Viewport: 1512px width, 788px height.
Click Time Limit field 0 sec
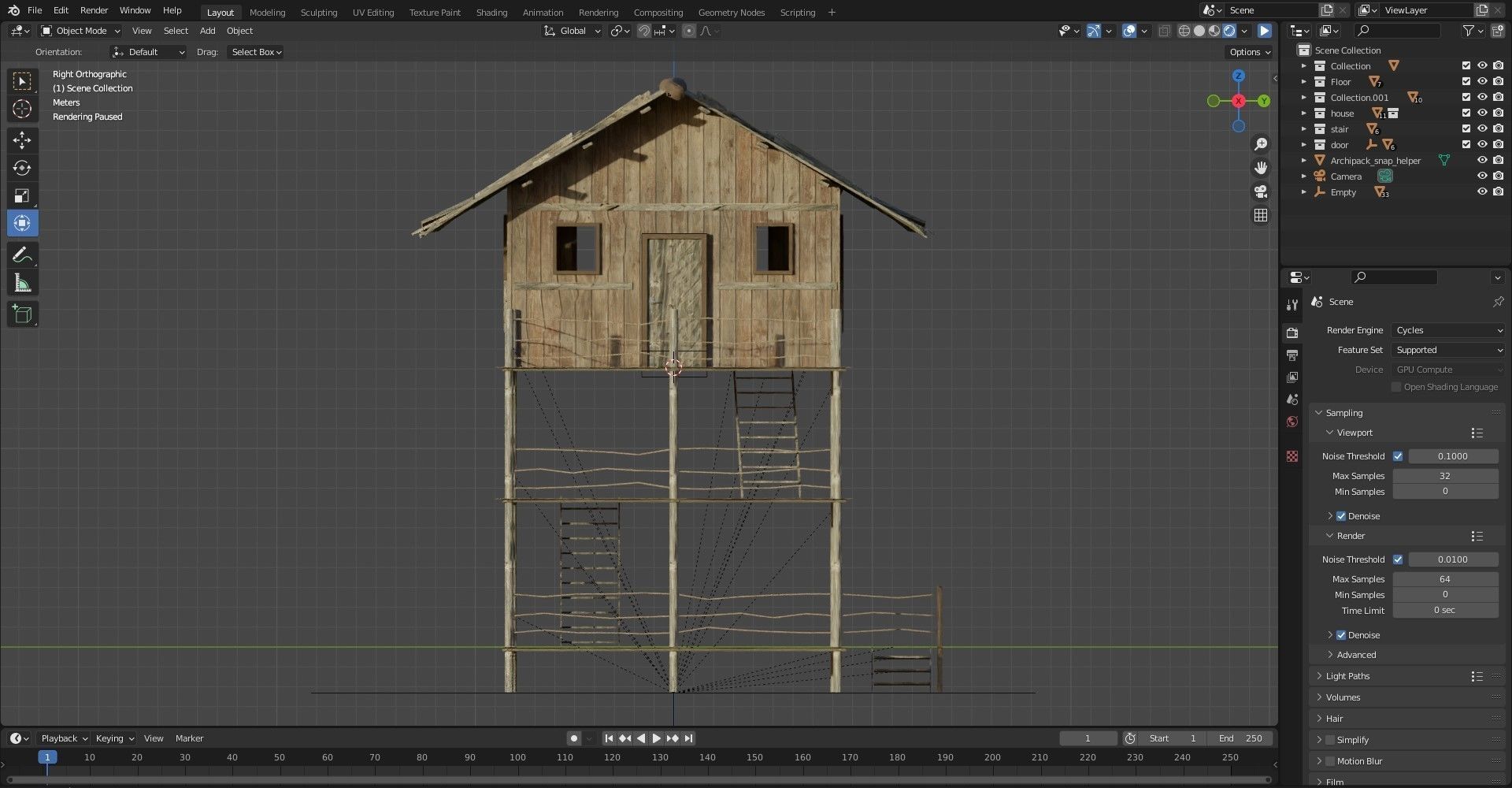click(x=1445, y=611)
